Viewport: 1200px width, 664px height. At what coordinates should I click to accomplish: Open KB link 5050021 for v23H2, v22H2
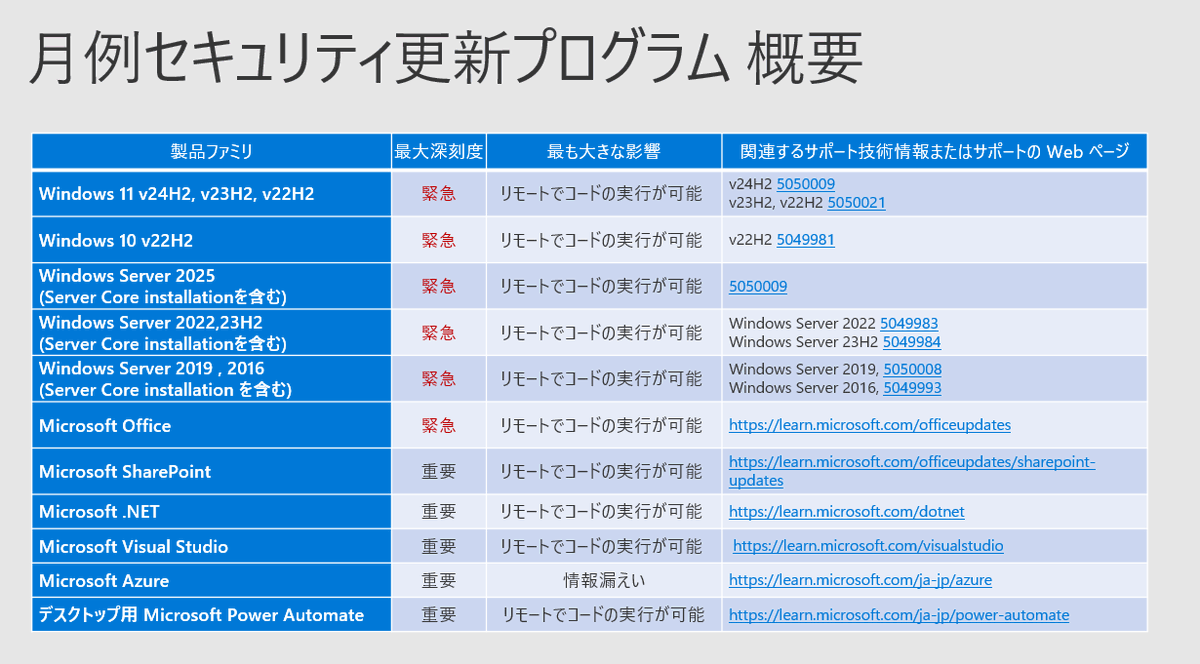pos(856,202)
